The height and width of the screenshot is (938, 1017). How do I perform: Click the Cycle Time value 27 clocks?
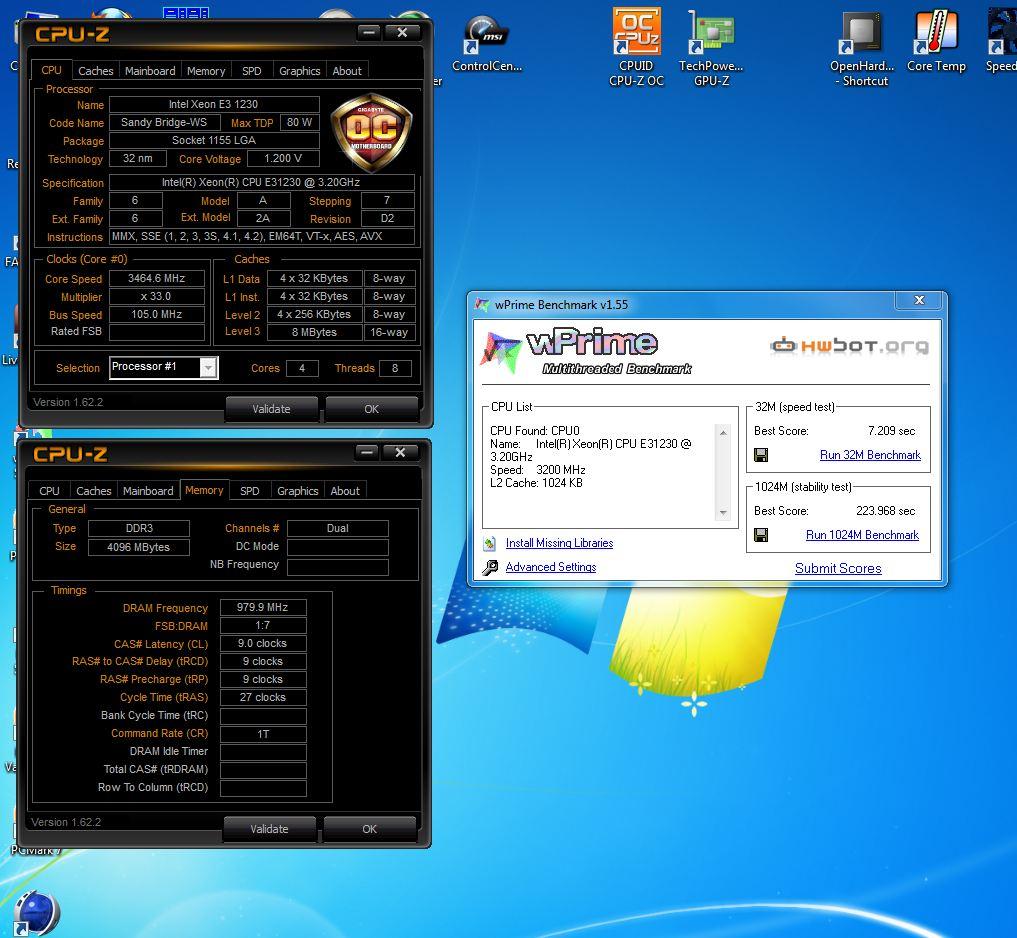point(263,697)
